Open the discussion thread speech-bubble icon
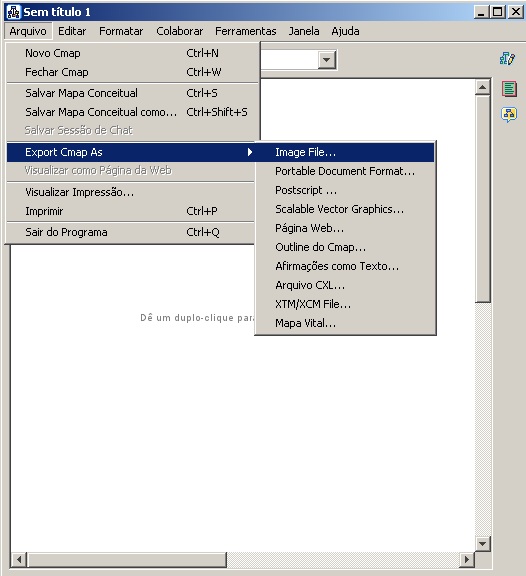 (x=509, y=115)
